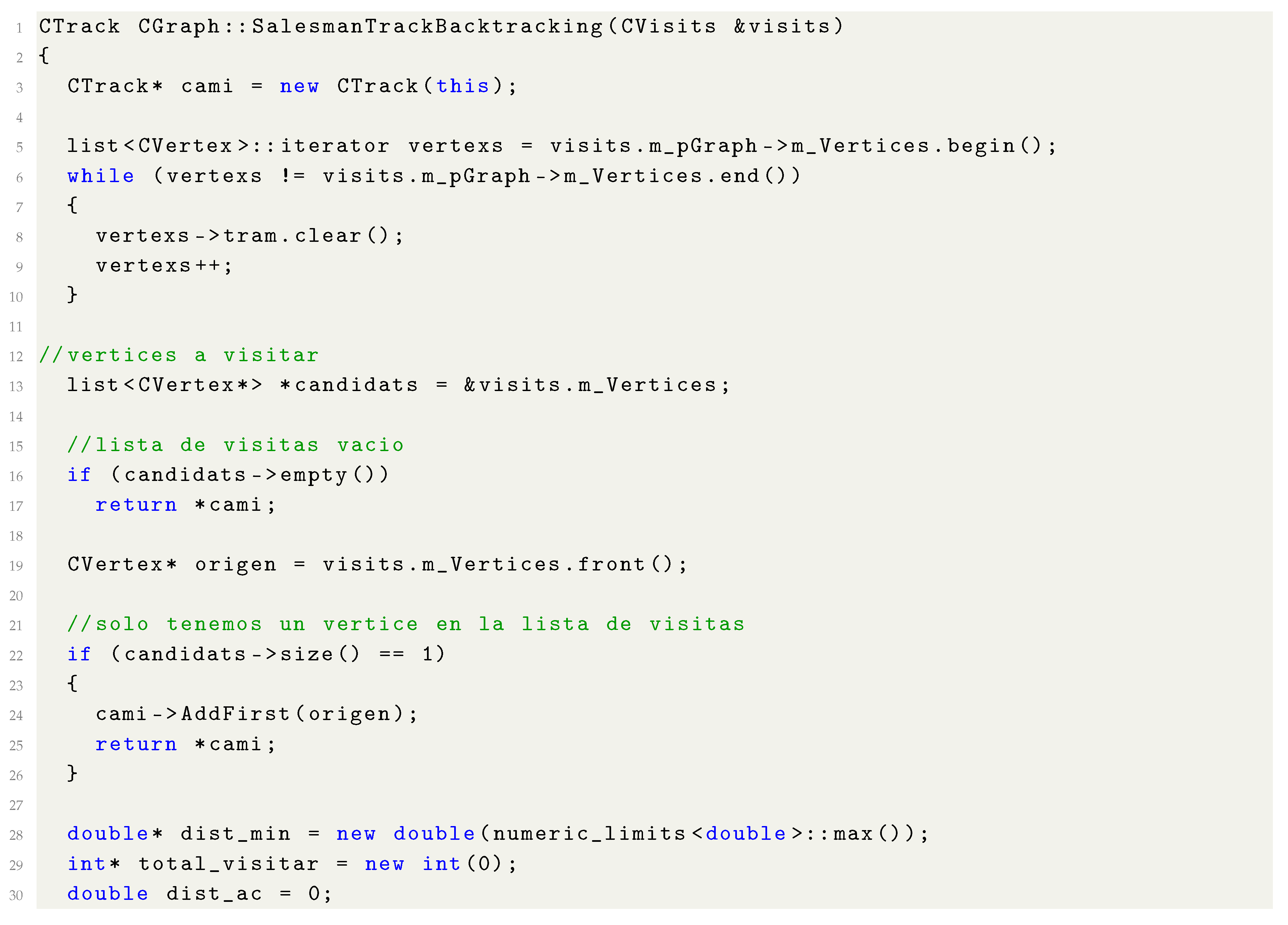Click 'numeric_limits' in line 28
The width and height of the screenshot is (1288, 925).
[x=589, y=833]
